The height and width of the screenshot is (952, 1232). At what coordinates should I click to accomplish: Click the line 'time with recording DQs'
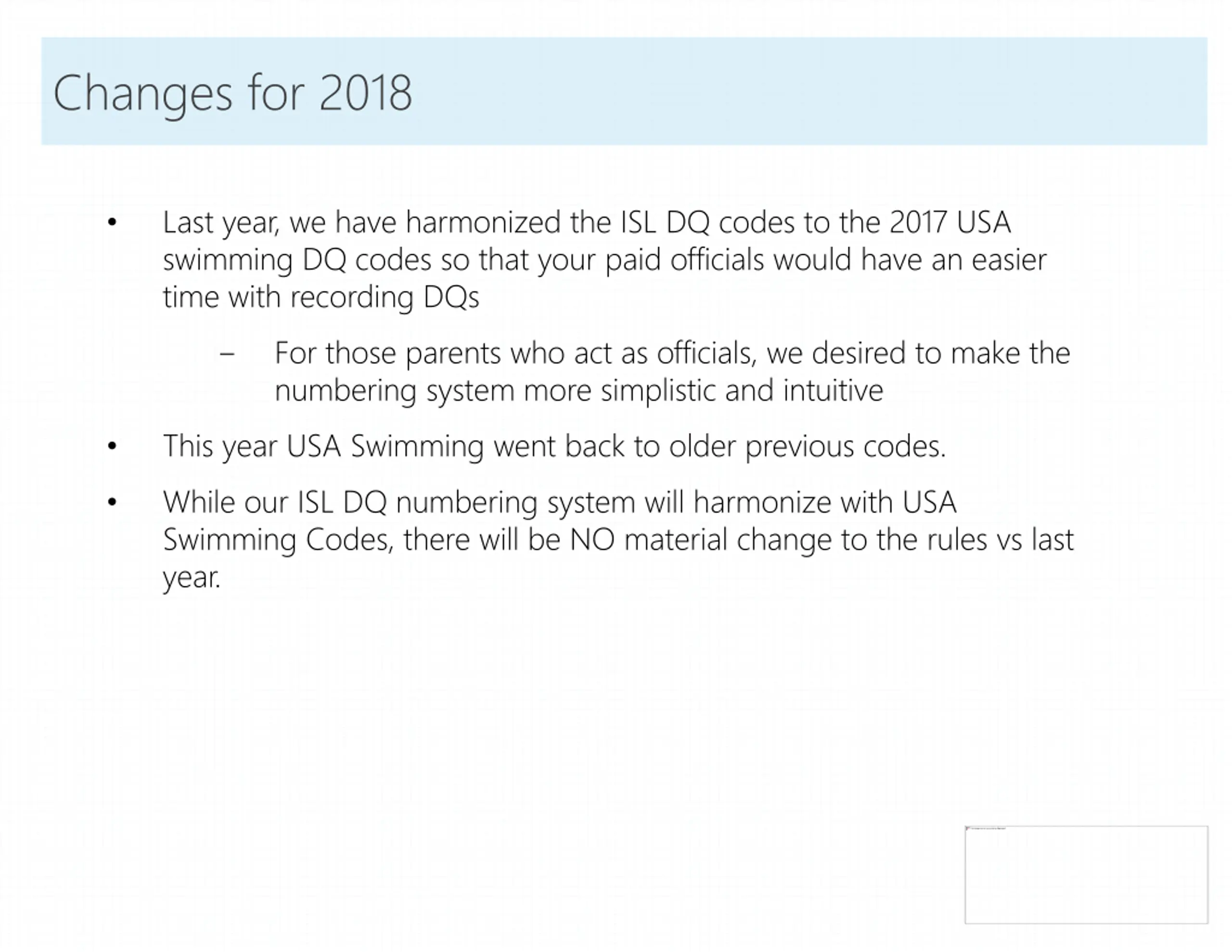(x=321, y=297)
